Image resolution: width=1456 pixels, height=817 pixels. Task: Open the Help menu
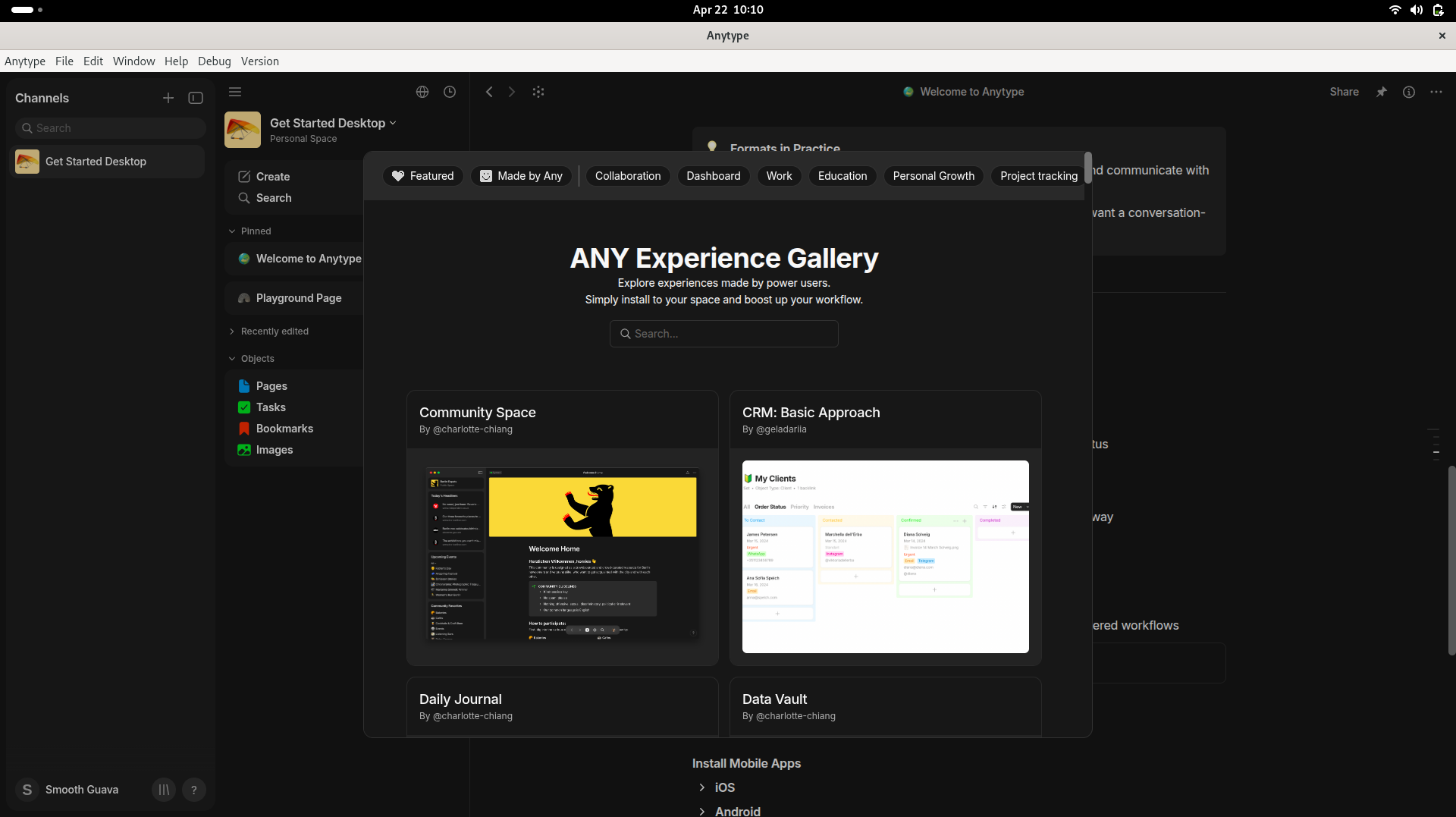point(176,61)
